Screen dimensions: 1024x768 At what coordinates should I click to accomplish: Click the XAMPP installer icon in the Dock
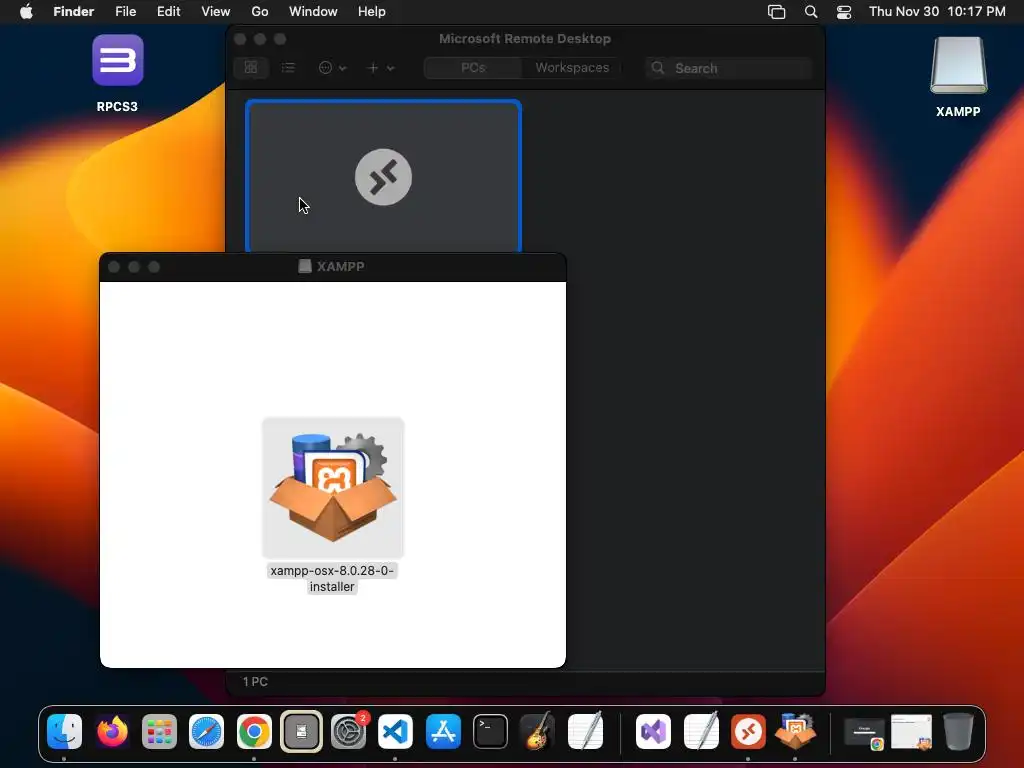[795, 731]
